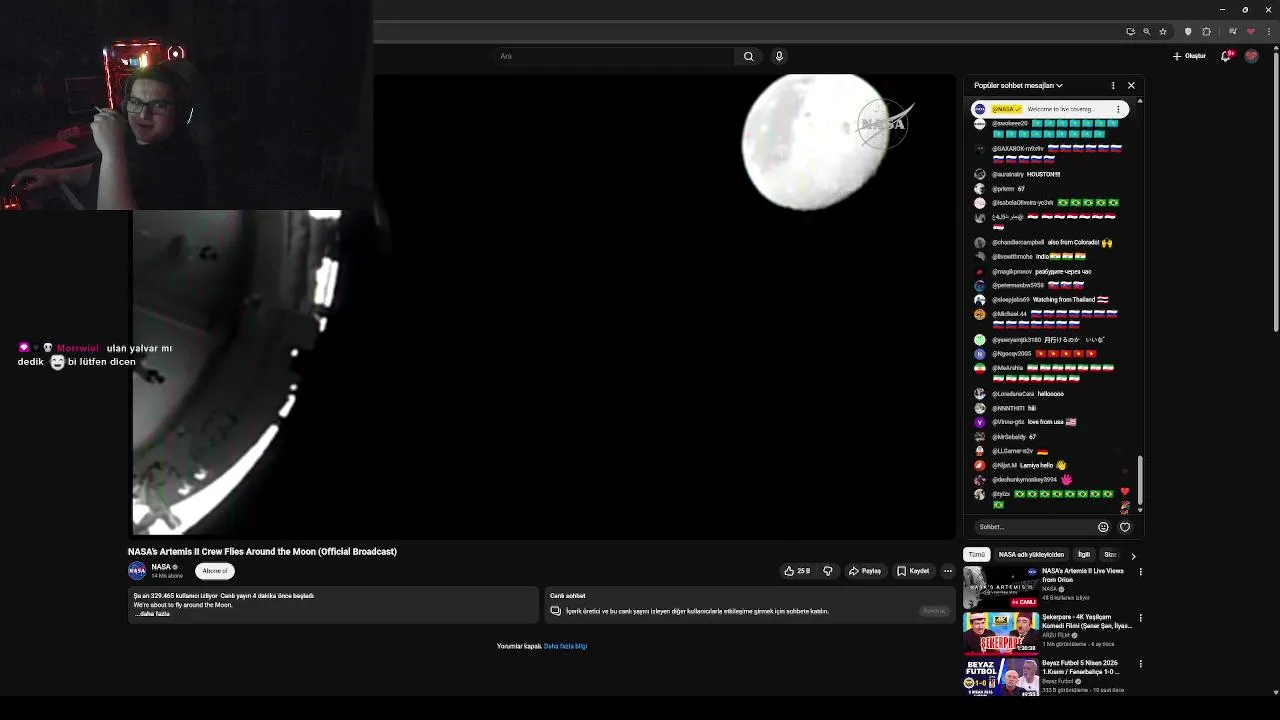Open more video actions ellipsis
This screenshot has height=720, width=1280.
tap(947, 571)
